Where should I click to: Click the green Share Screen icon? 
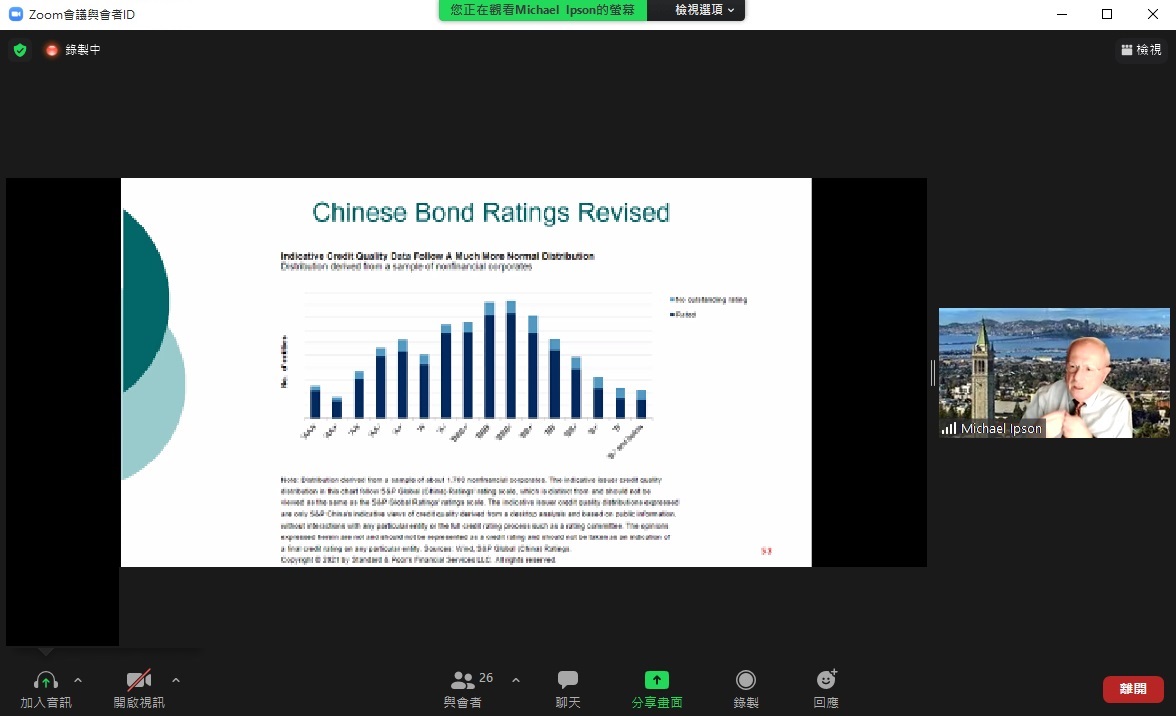tap(656, 680)
